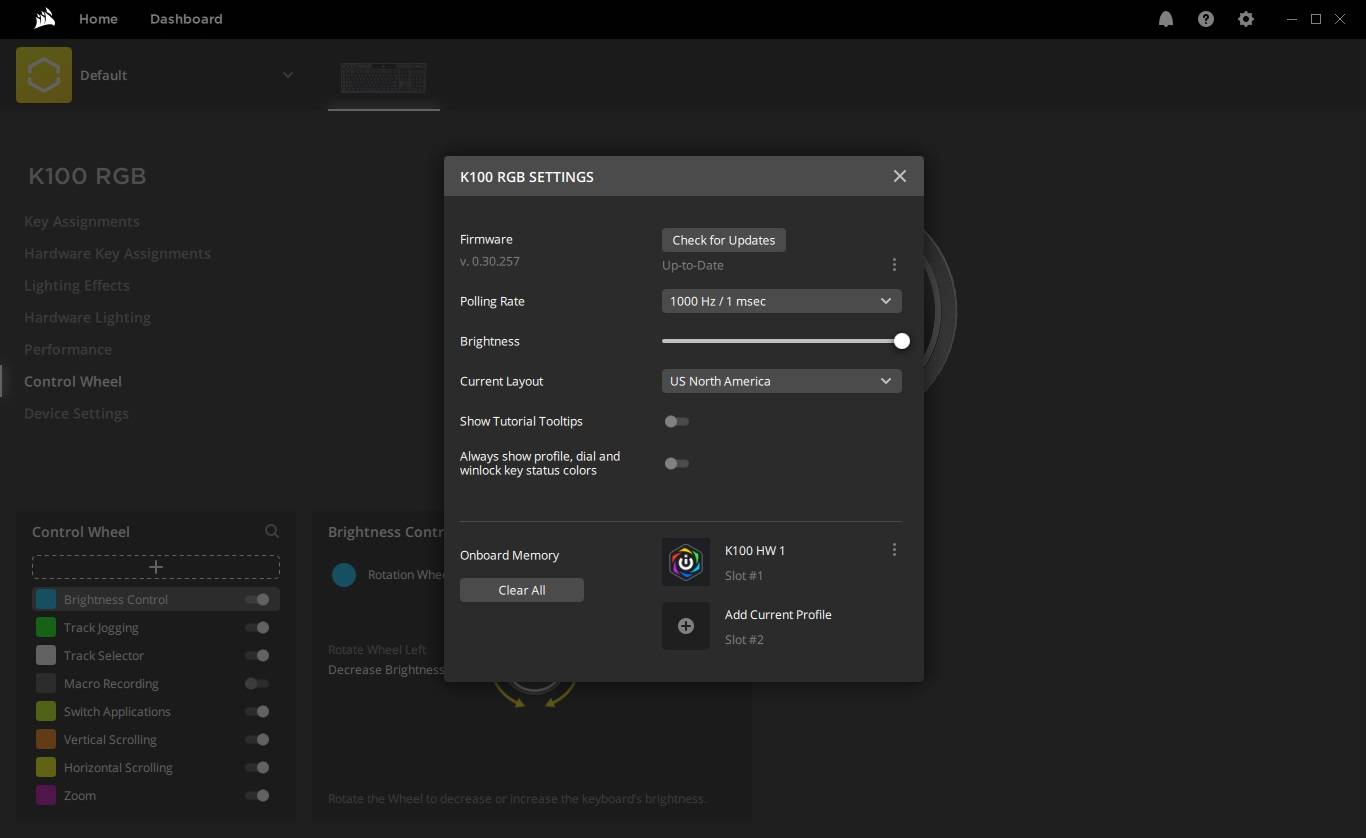Image resolution: width=1366 pixels, height=838 pixels.
Task: Toggle always show status colors switch
Action: click(x=677, y=463)
